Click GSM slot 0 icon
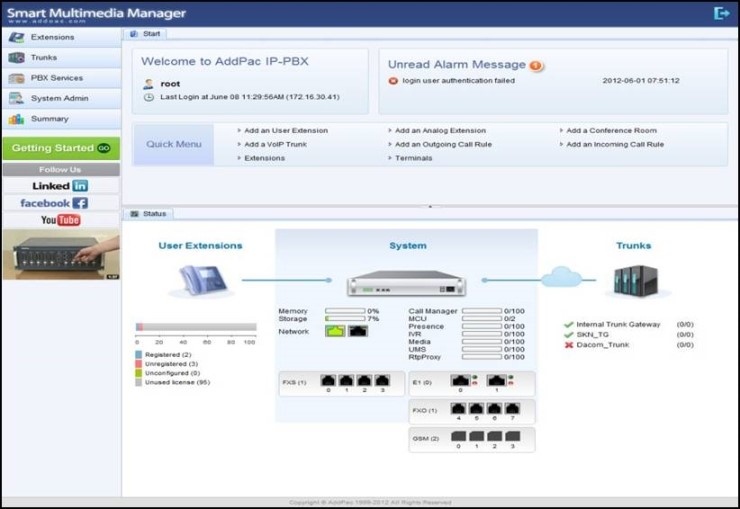The image size is (740, 509). click(x=459, y=436)
